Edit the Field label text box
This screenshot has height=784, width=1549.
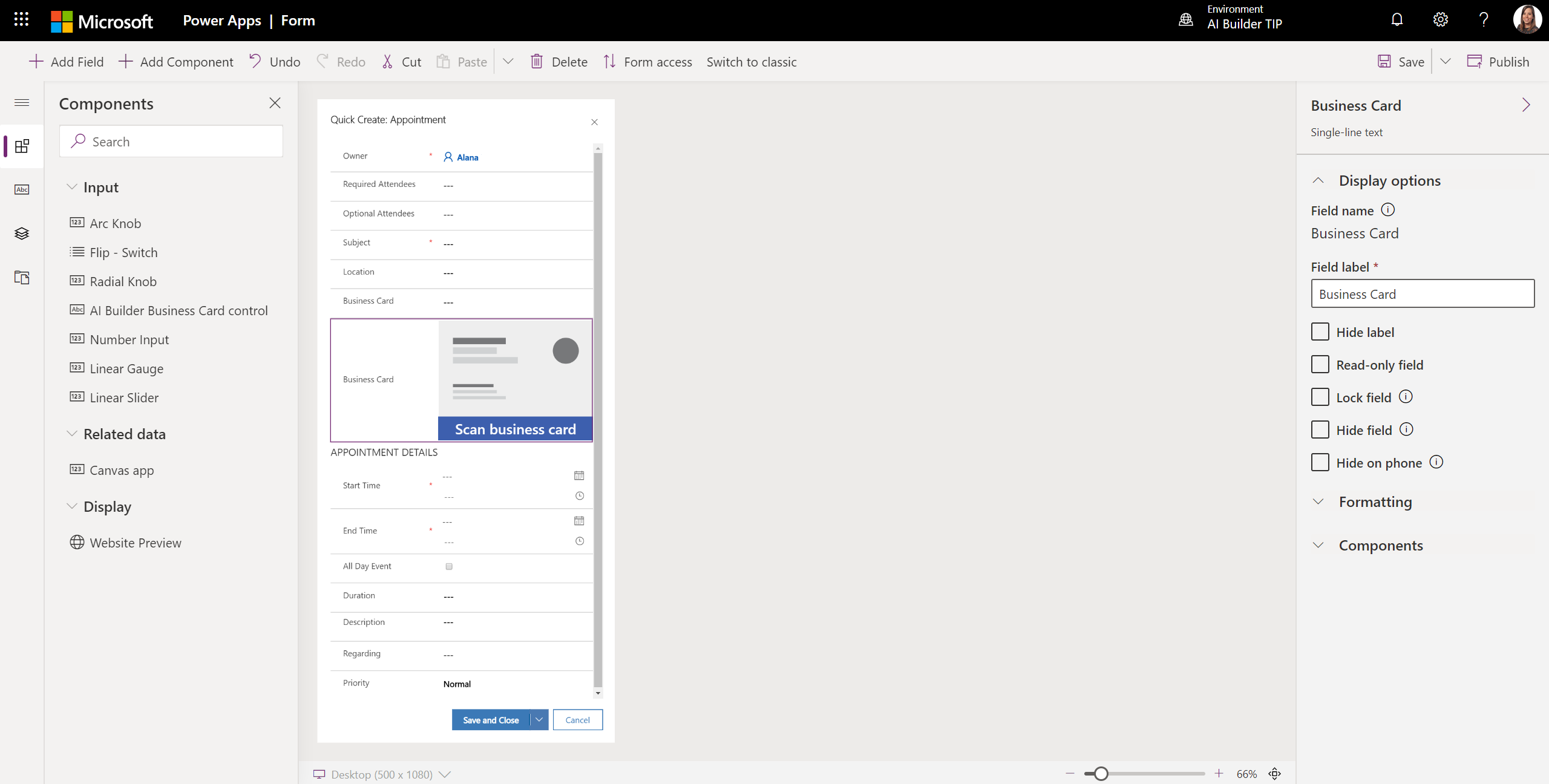tap(1423, 294)
